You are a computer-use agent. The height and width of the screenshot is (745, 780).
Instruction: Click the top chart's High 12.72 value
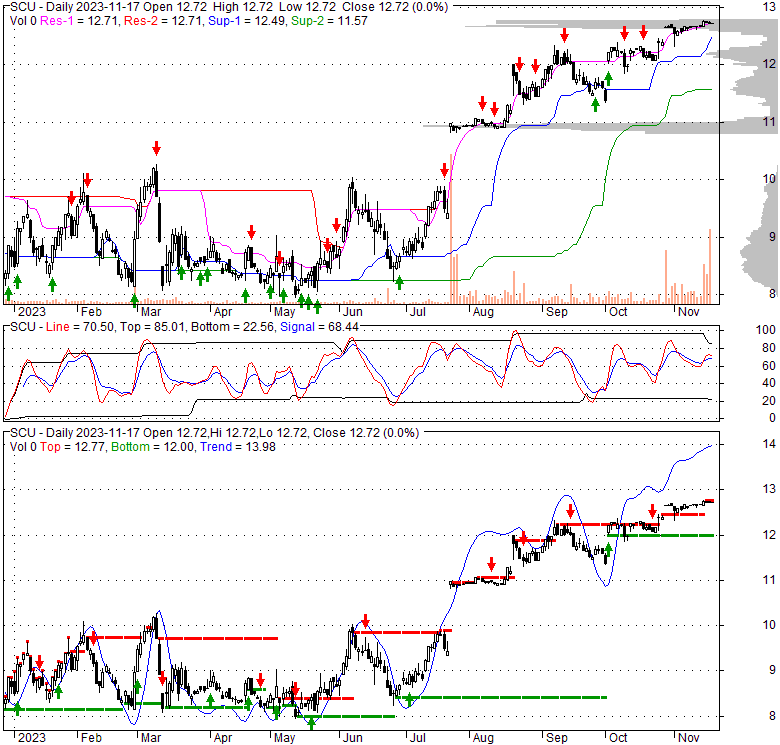243,7
